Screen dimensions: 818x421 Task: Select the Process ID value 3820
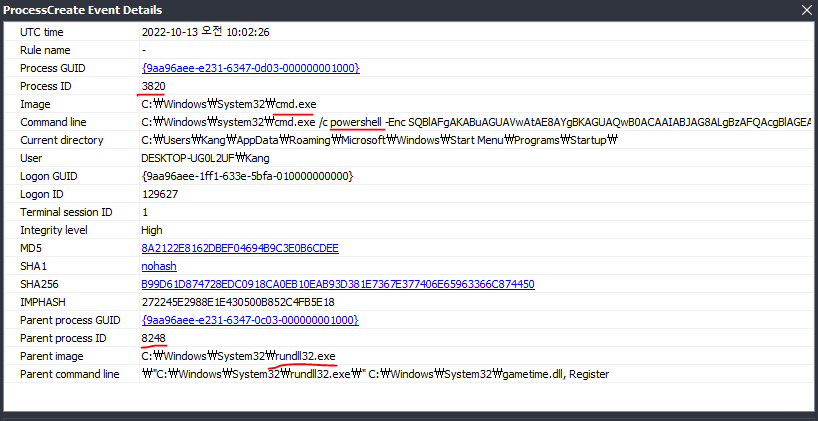pos(153,86)
